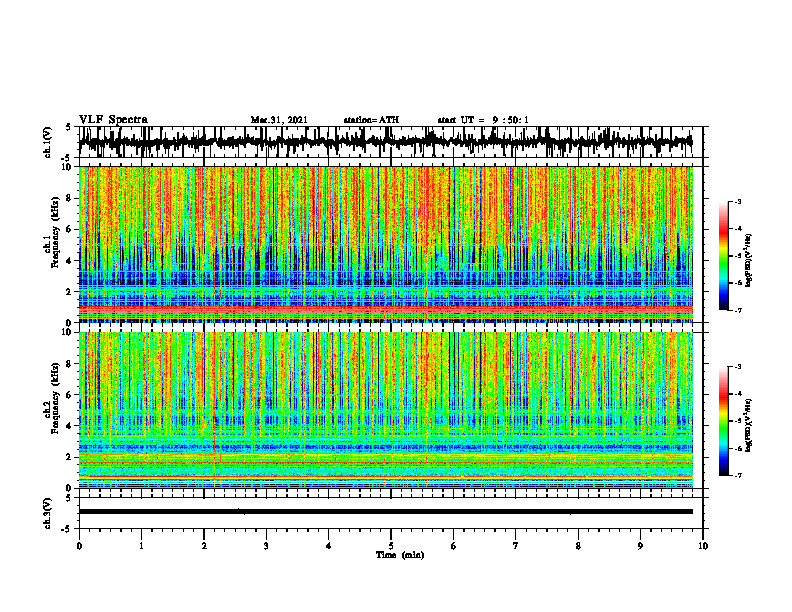Click the time axis tick label "7"

click(516, 546)
